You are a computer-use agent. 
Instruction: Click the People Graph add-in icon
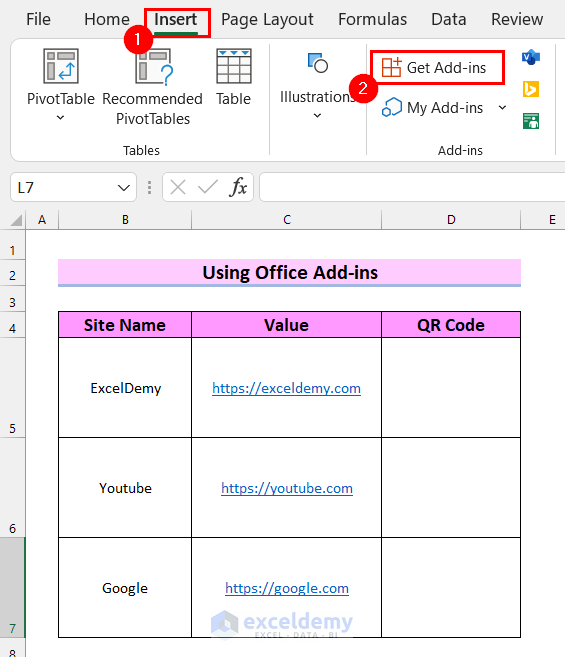pyautogui.click(x=531, y=121)
